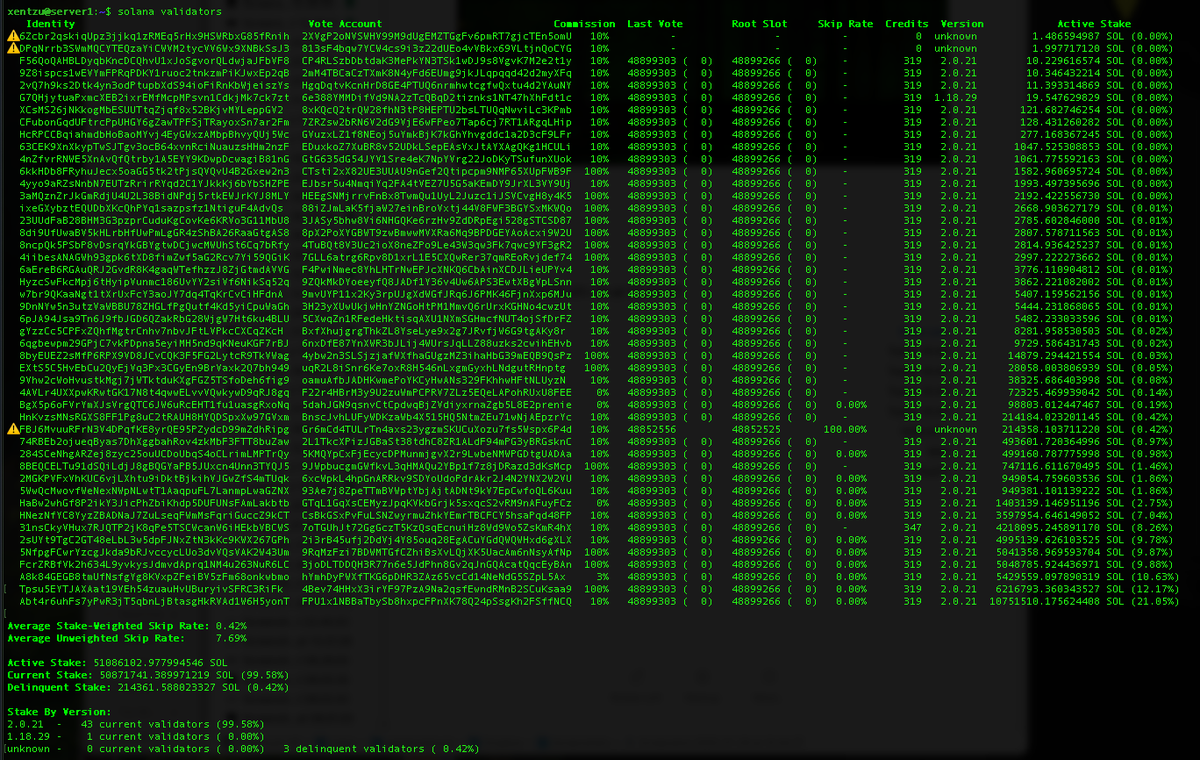Click the "Commission" column header

[x=585, y=23]
